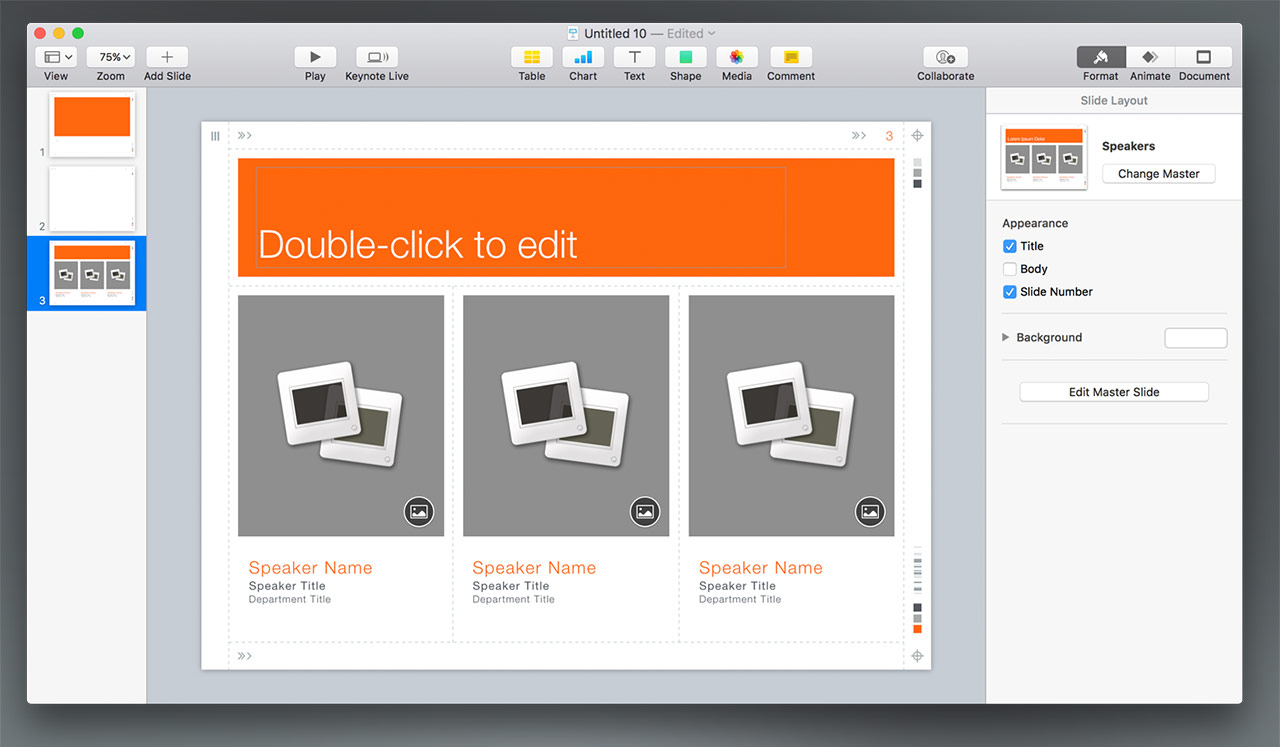Add a Comment sticky note
Screen dimensions: 1280x747
click(791, 58)
